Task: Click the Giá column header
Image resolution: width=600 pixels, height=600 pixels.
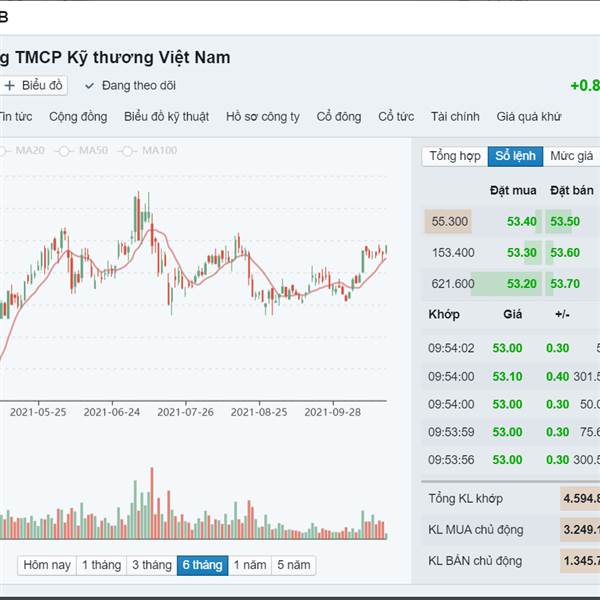Action: [x=512, y=314]
